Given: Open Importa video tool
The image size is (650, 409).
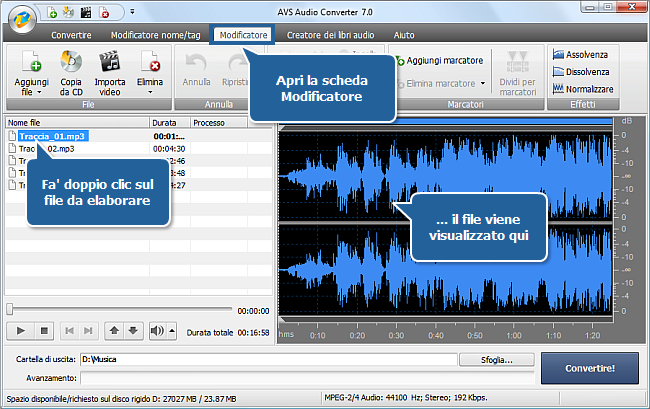Looking at the screenshot, I should point(109,61).
